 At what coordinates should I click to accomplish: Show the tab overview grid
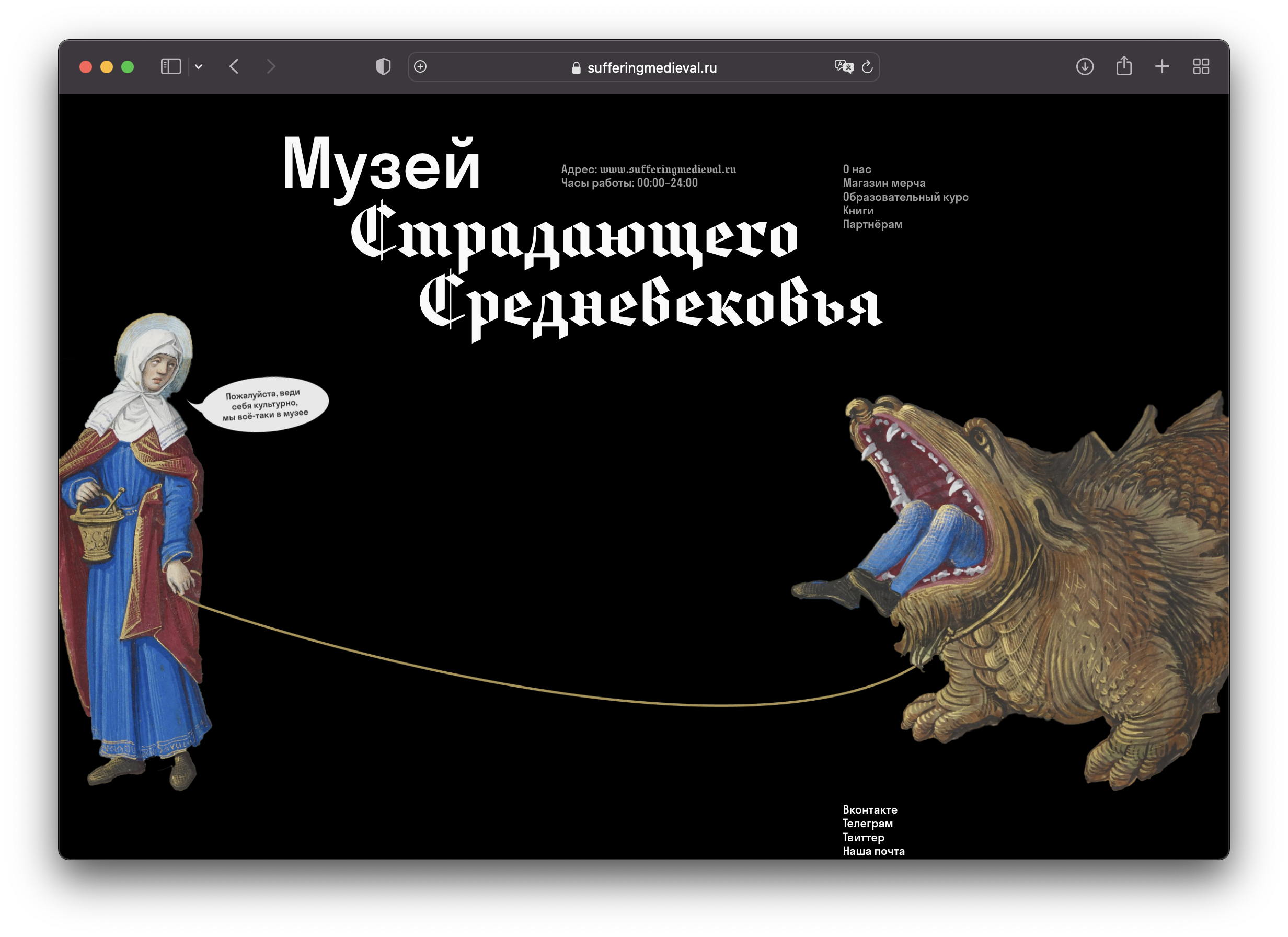(1201, 67)
